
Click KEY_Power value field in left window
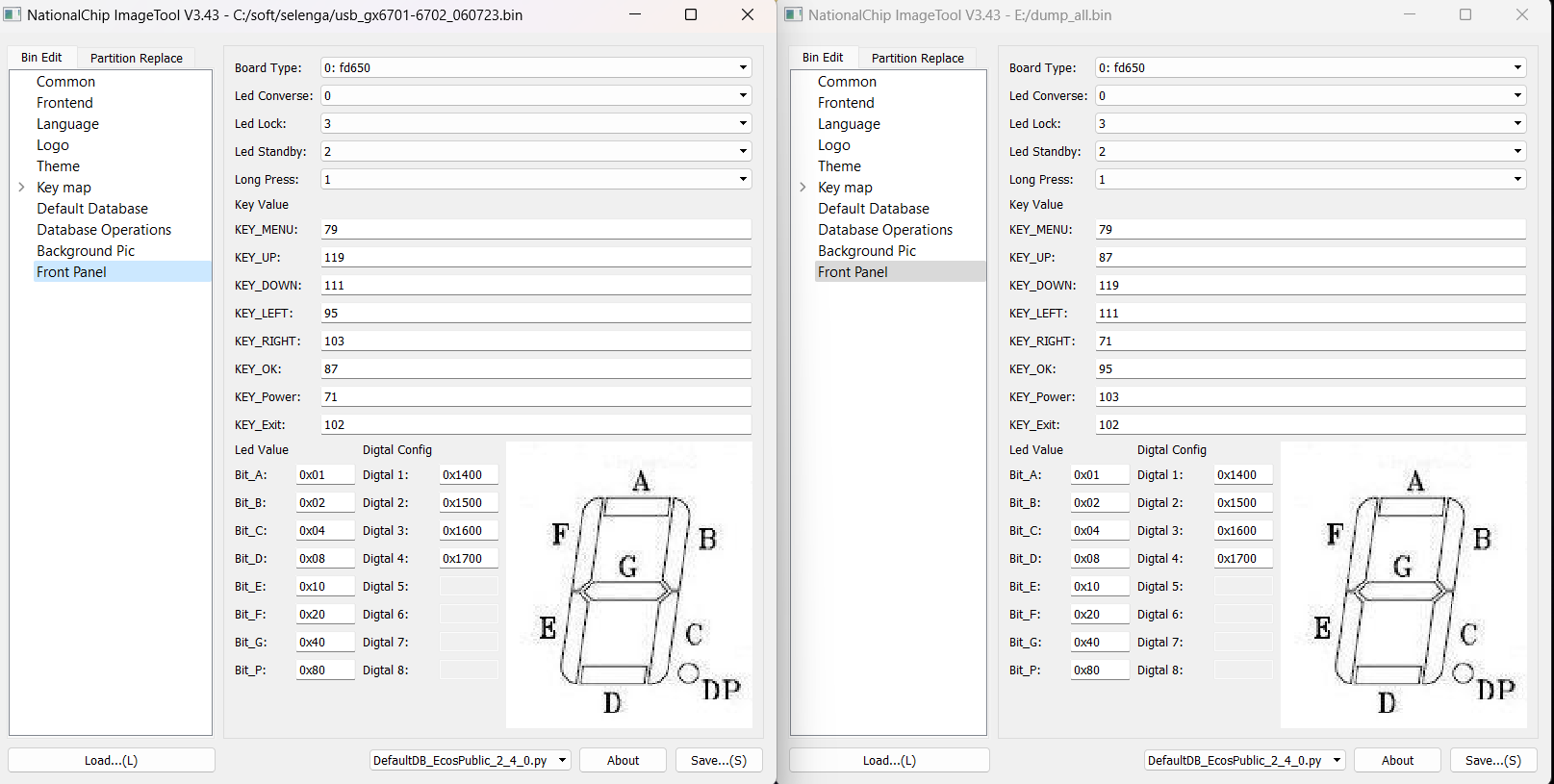[536, 396]
